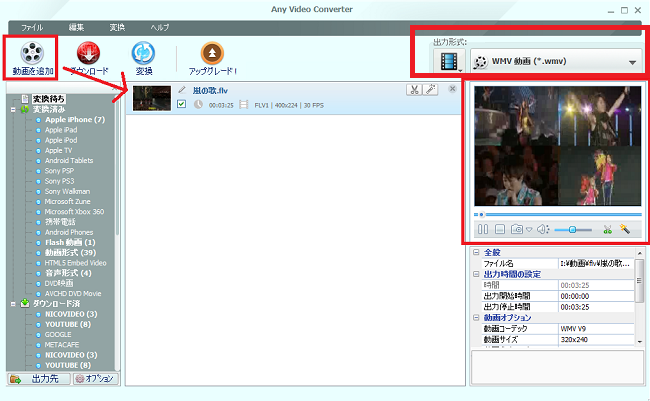
Task: Open the output profile filmstrip button
Action: (x=449, y=61)
